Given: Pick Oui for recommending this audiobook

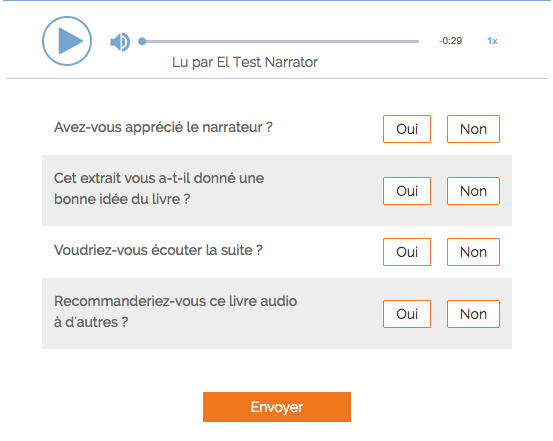Looking at the screenshot, I should (407, 314).
